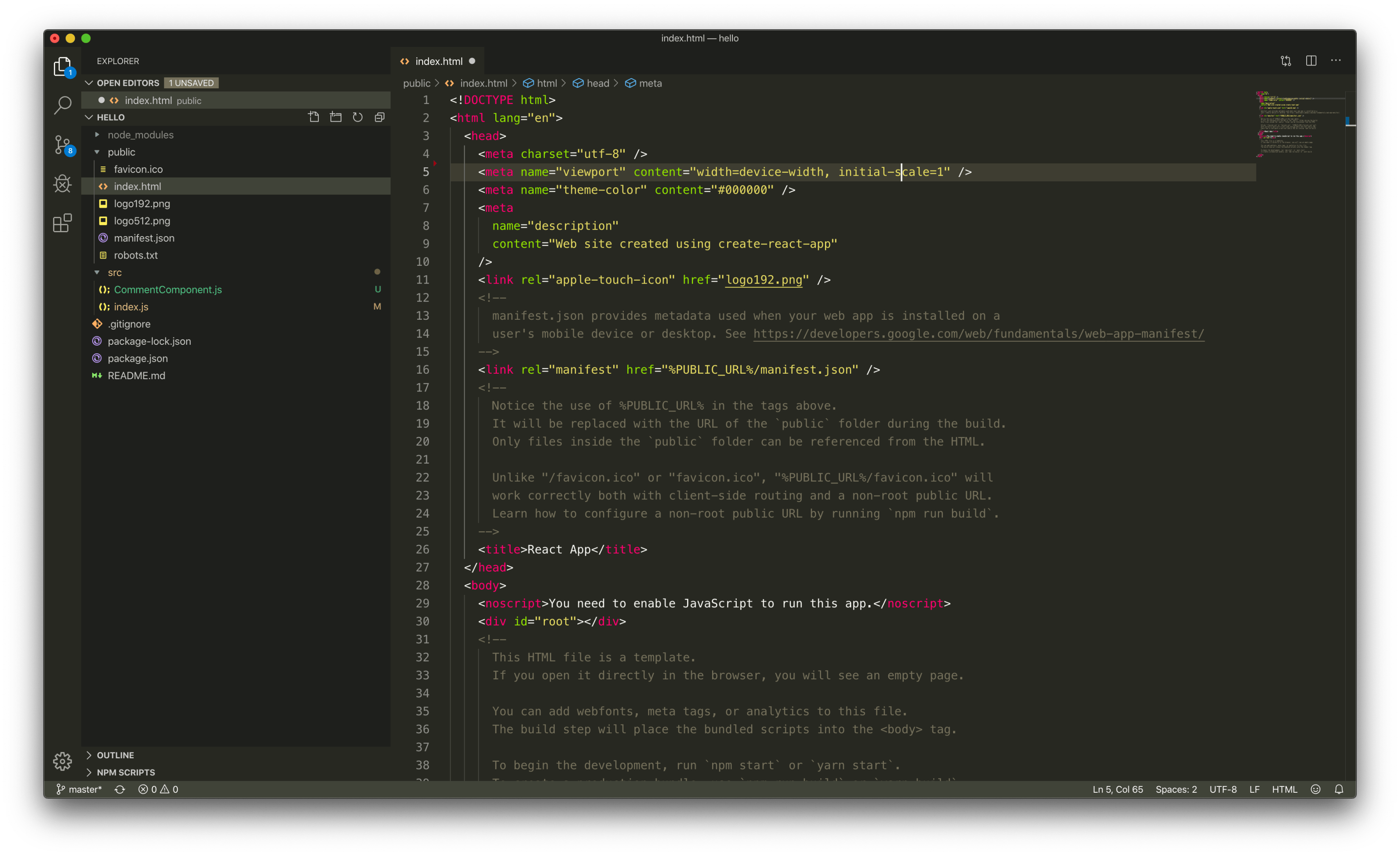This screenshot has height=856, width=1400.
Task: Open the Search panel
Action: tap(62, 106)
